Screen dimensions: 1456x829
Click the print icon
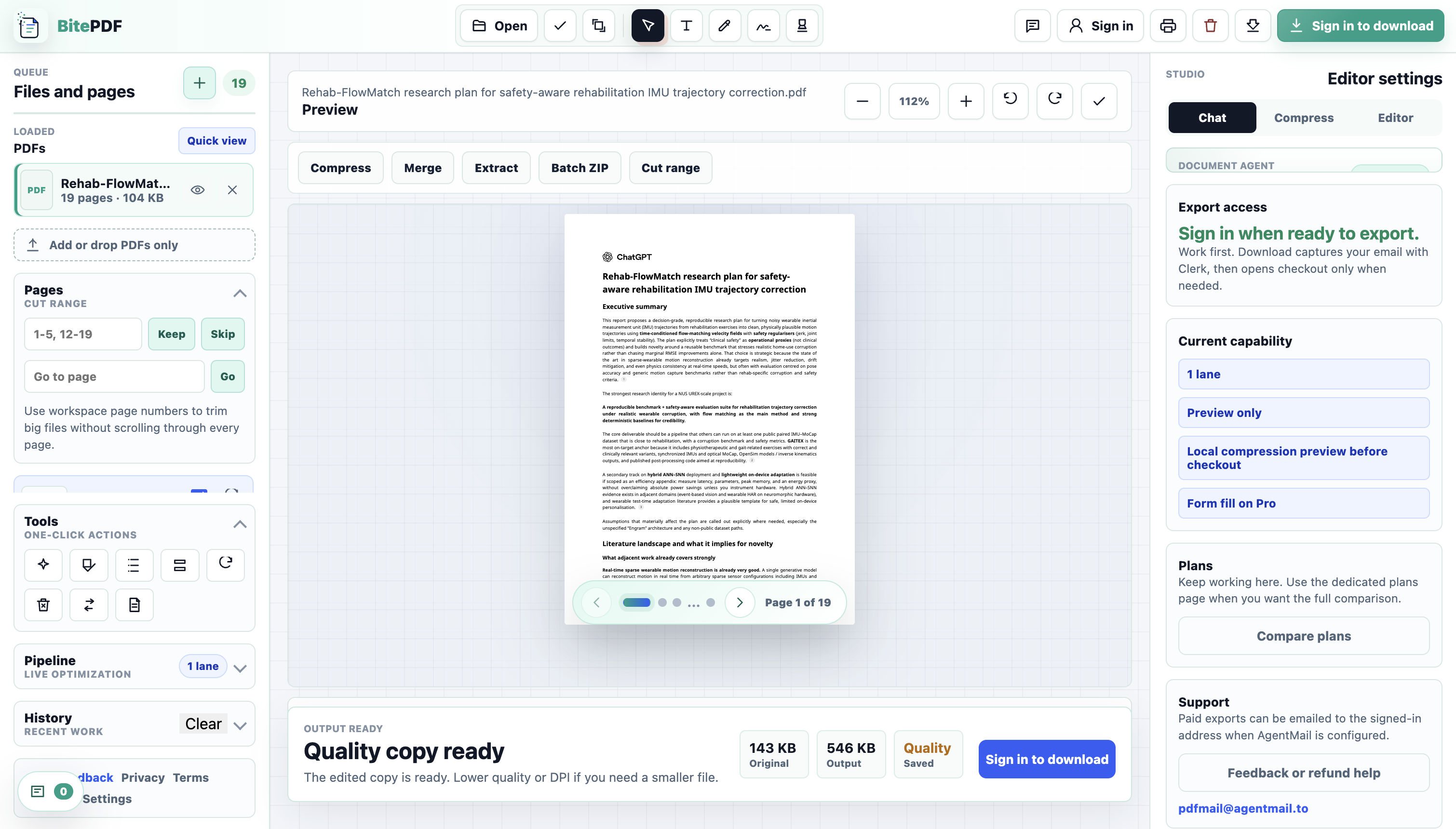(1168, 26)
